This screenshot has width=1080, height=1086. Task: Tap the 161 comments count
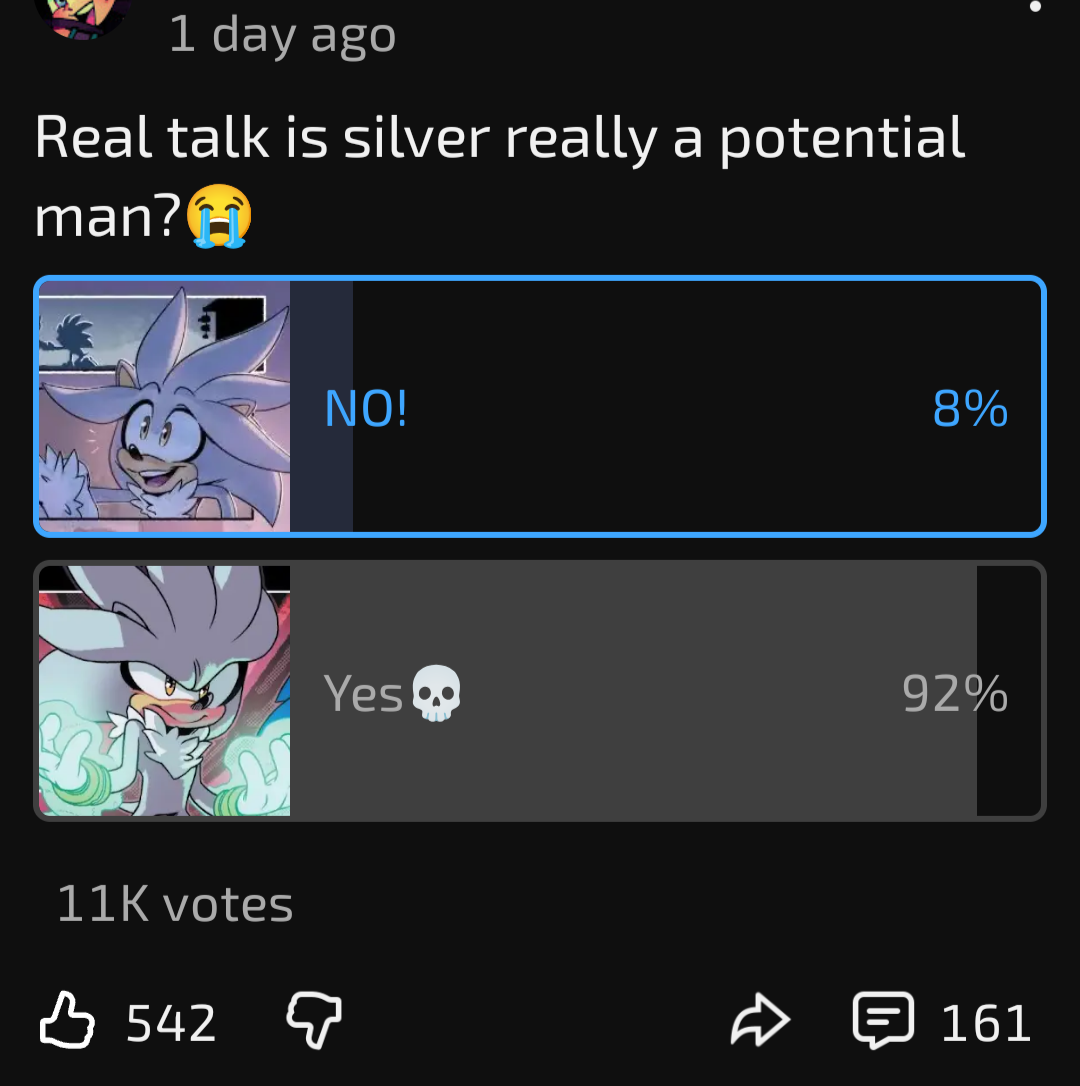click(x=986, y=1023)
